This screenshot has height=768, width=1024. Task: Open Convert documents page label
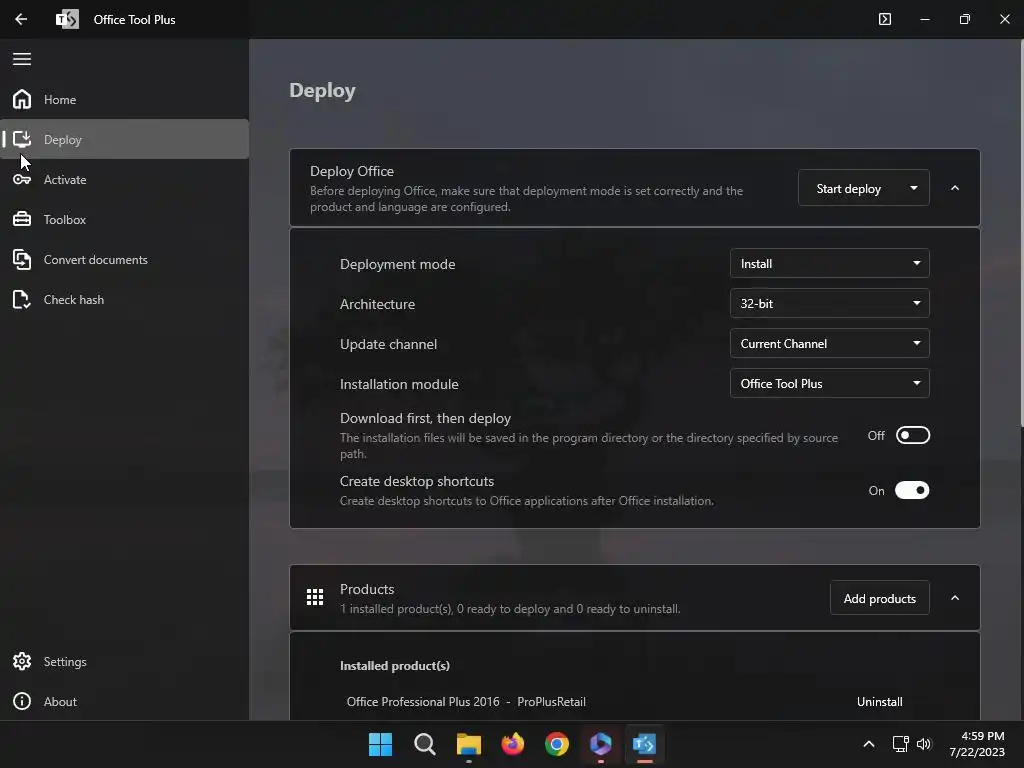[x=95, y=260]
